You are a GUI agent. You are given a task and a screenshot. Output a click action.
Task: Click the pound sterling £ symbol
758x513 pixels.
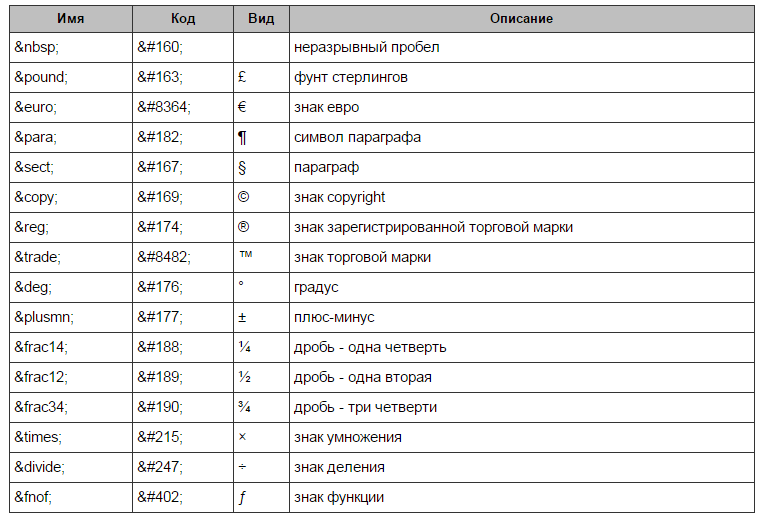tap(242, 77)
